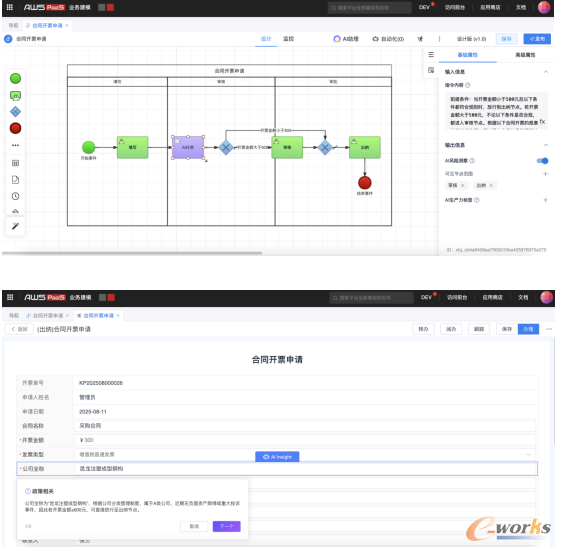Image resolution: width=561 pixels, height=551 pixels.
Task: Remove the 审核 tag from 可见节点范围
Action: 463,185
